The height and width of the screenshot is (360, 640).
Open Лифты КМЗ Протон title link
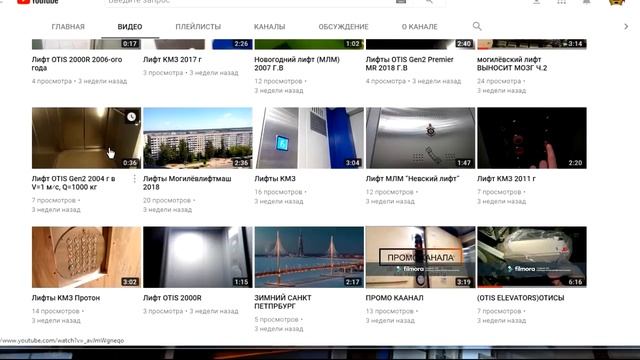(66, 298)
